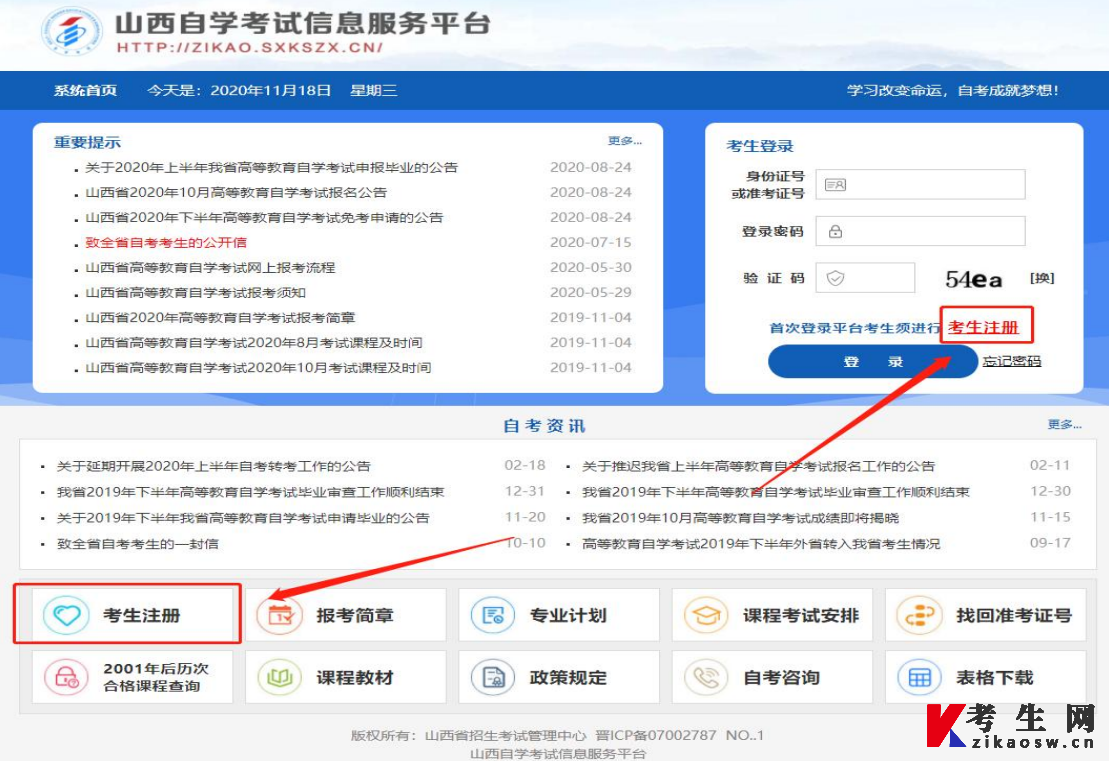The image size is (1109, 761).
Task: Click the red 考生注册 registration link
Action: [986, 325]
